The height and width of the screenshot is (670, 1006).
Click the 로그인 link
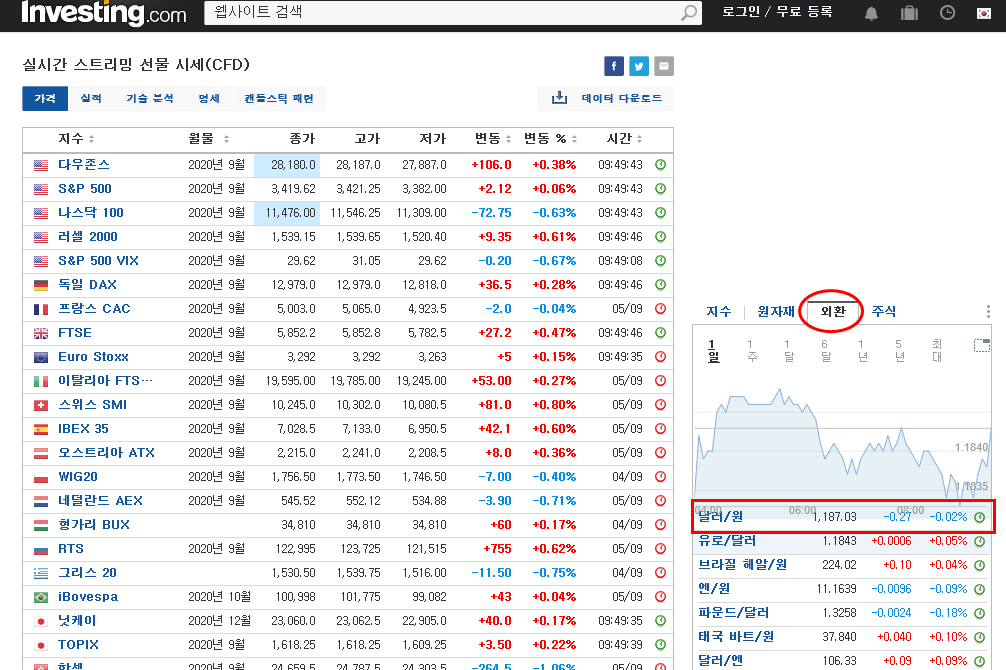point(740,12)
